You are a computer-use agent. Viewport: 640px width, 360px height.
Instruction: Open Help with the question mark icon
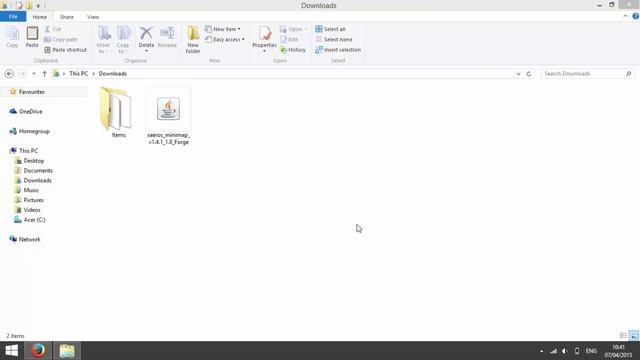[x=636, y=16]
